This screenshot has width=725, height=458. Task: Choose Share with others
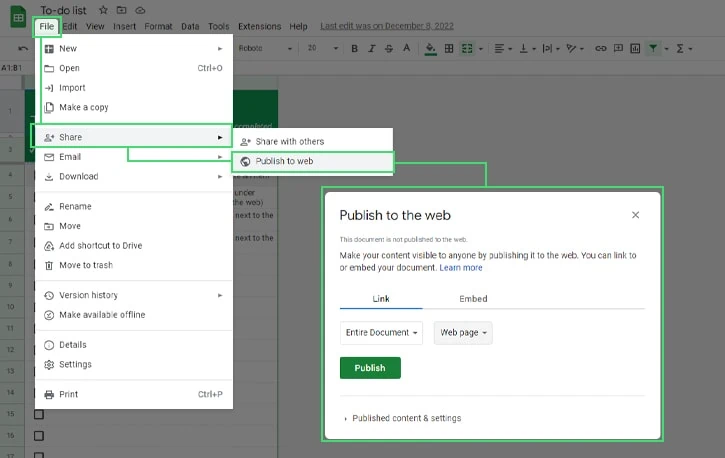[313, 141]
